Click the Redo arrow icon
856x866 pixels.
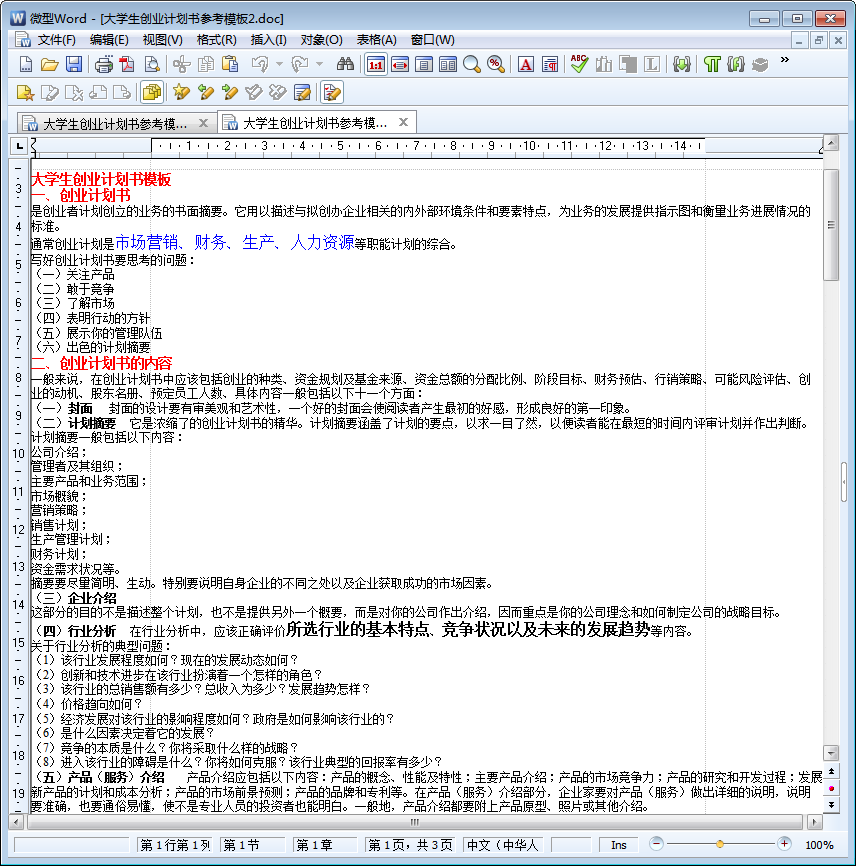(x=299, y=65)
